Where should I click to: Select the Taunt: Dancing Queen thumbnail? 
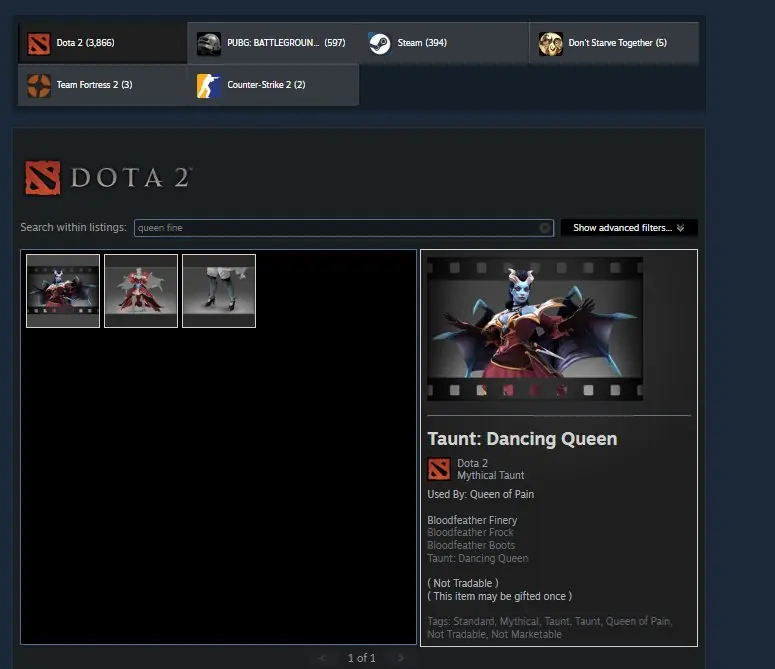point(63,291)
